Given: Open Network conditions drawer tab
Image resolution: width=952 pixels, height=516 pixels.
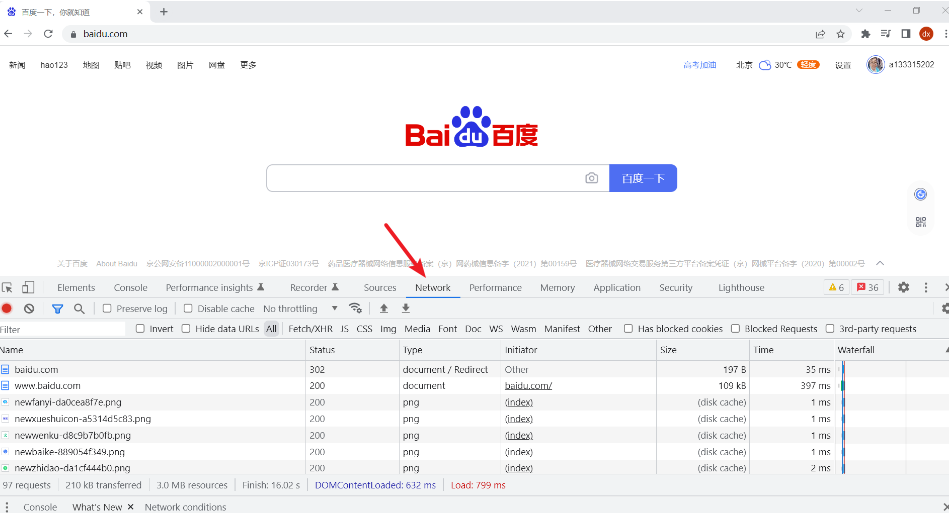Looking at the screenshot, I should (x=185, y=507).
